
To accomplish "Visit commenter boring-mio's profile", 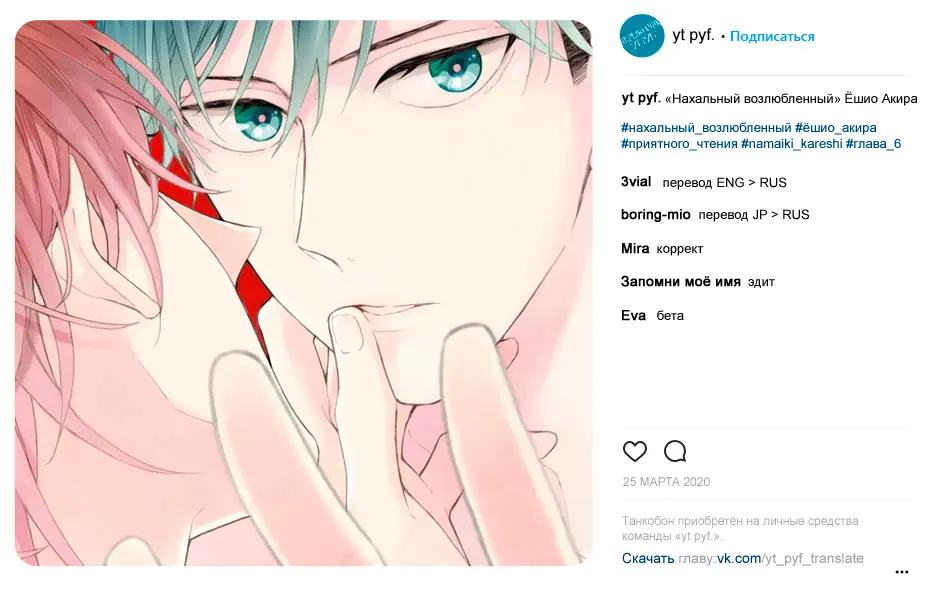I will [655, 214].
